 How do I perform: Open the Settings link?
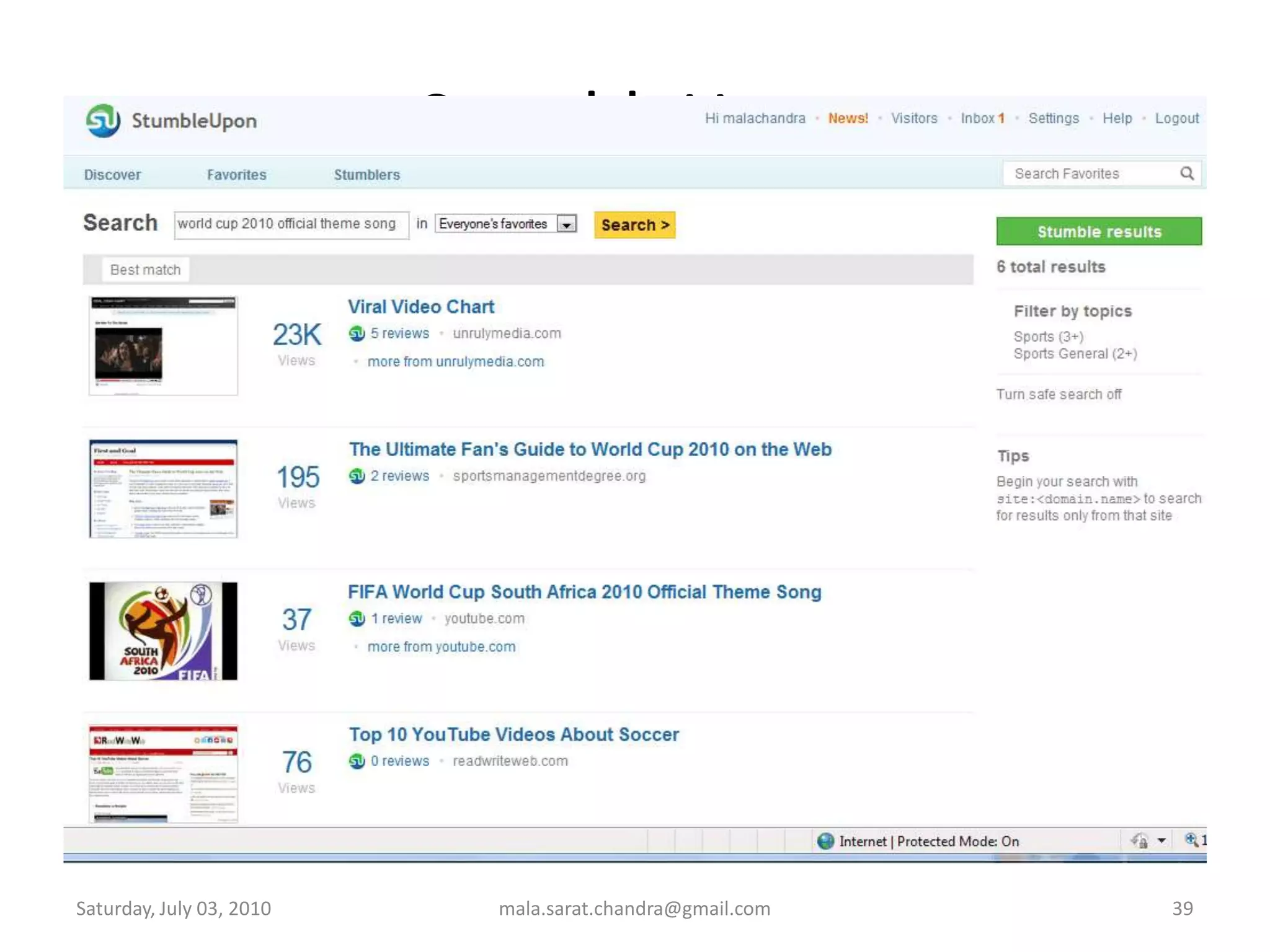coord(1054,118)
